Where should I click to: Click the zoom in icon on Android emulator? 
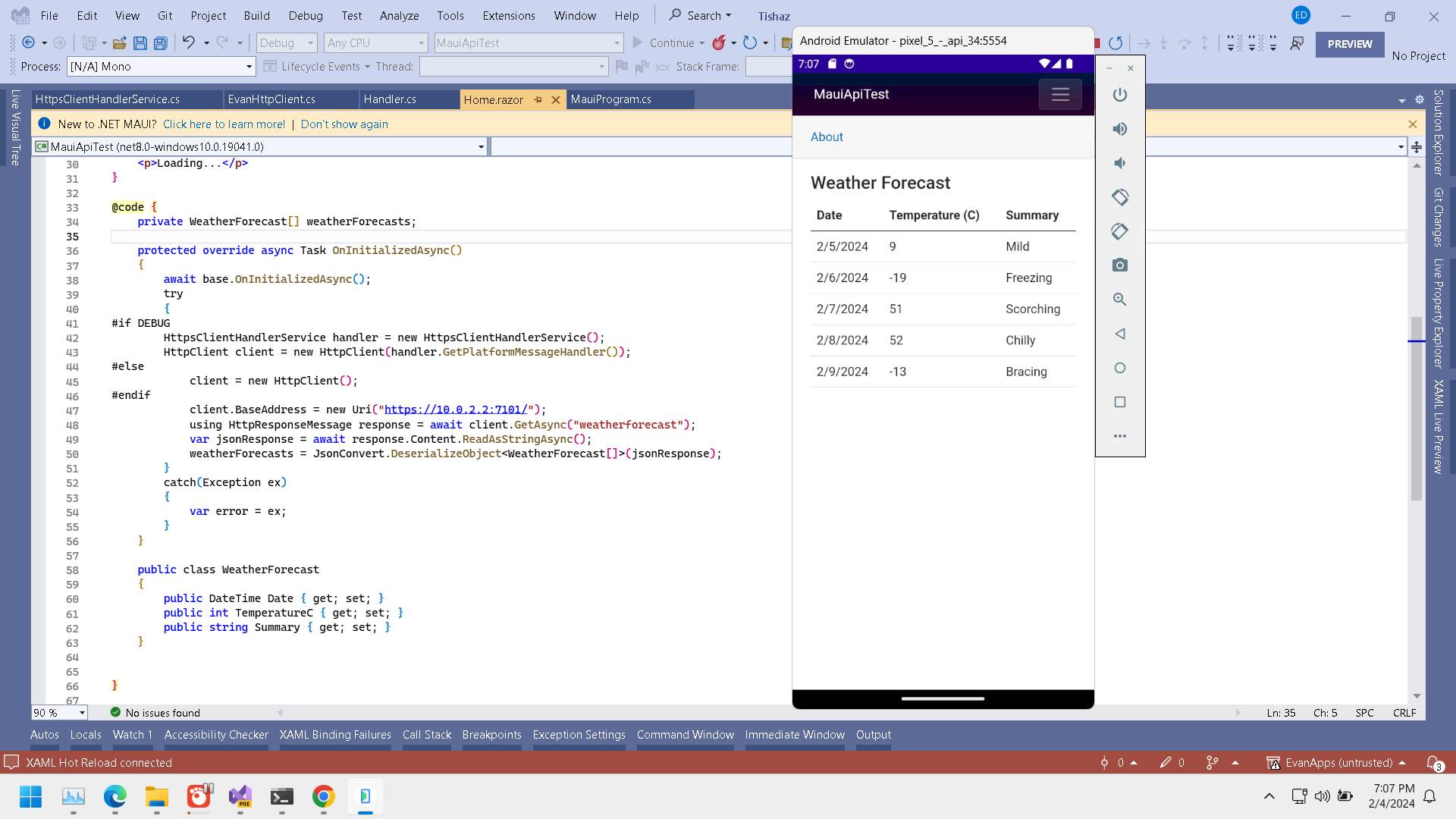pyautogui.click(x=1120, y=299)
